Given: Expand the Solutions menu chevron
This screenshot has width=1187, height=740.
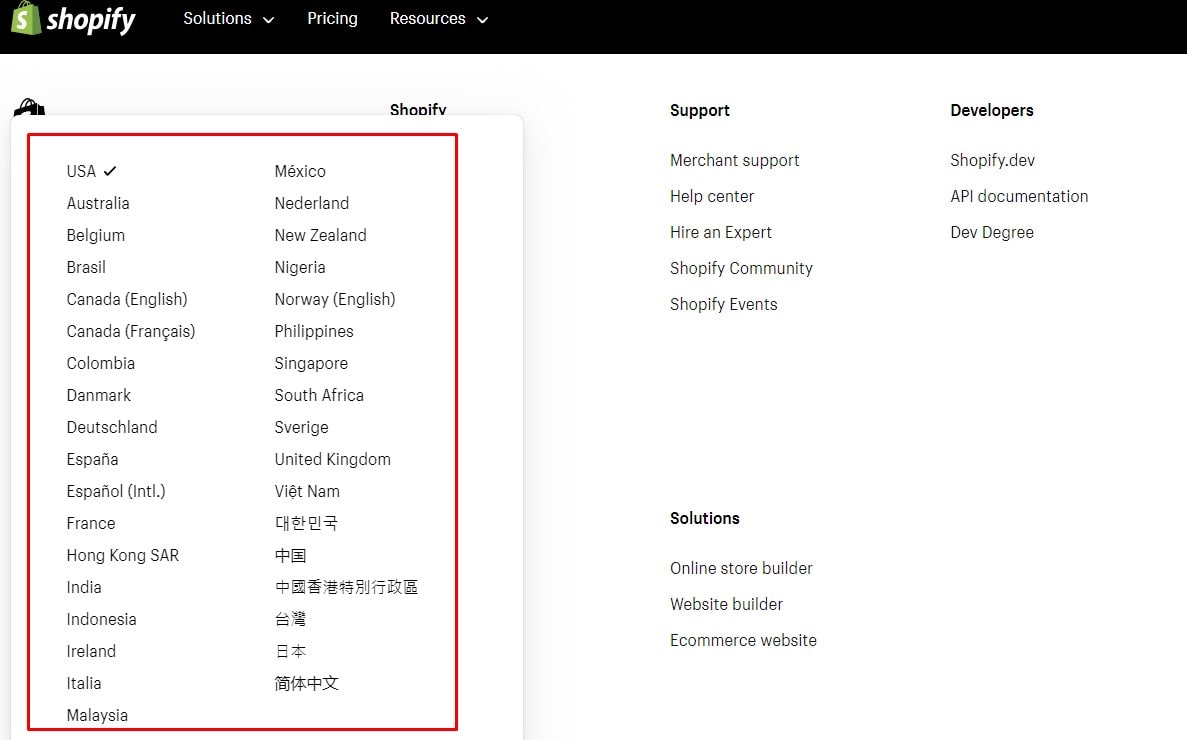Looking at the screenshot, I should pos(268,20).
